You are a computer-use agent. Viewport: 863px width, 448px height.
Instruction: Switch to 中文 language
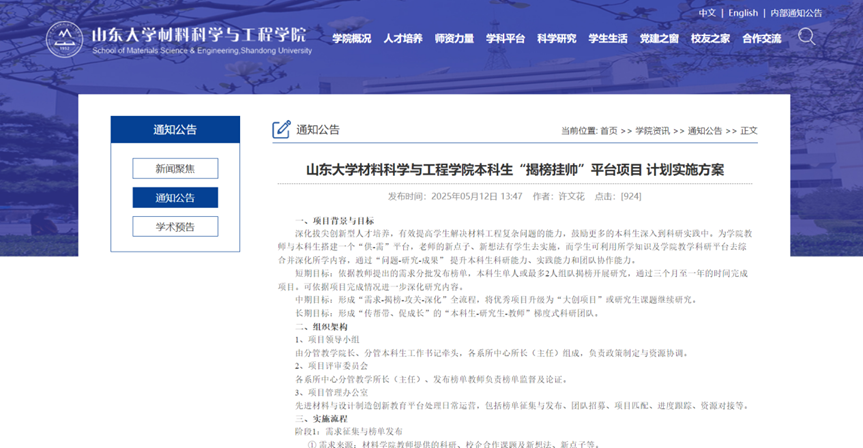tap(707, 13)
